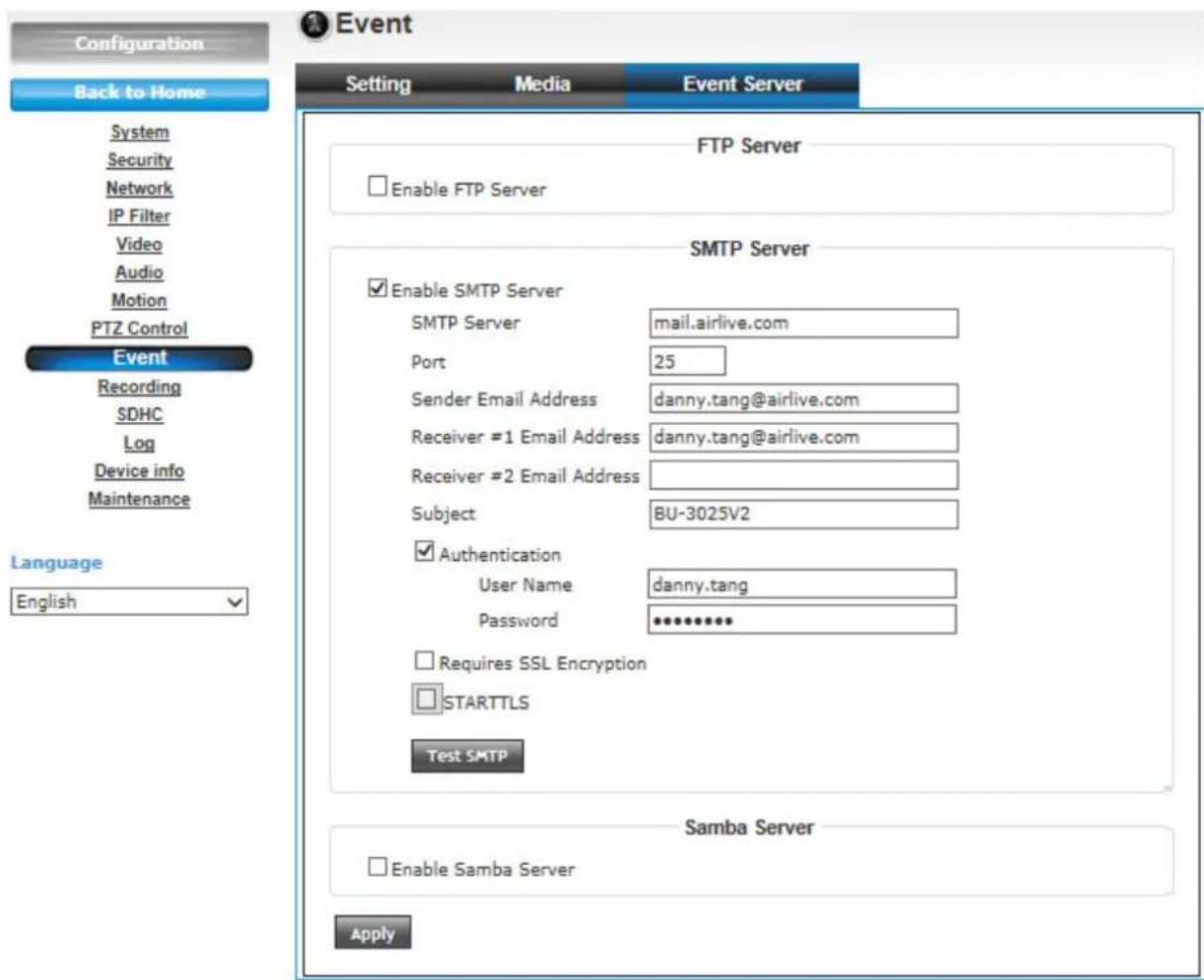Enable the FTP Server checkbox
This screenshot has height=980, width=1204.
coord(377,186)
